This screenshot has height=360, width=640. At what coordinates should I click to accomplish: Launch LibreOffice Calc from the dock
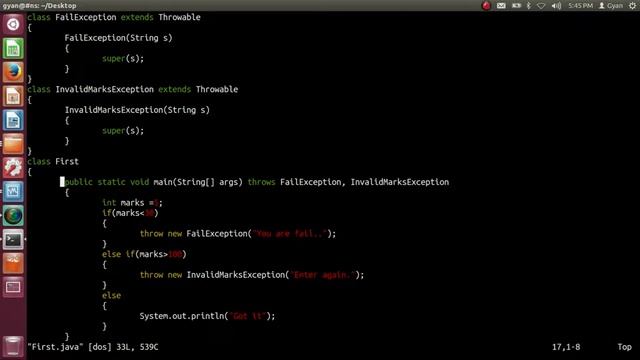[x=13, y=49]
